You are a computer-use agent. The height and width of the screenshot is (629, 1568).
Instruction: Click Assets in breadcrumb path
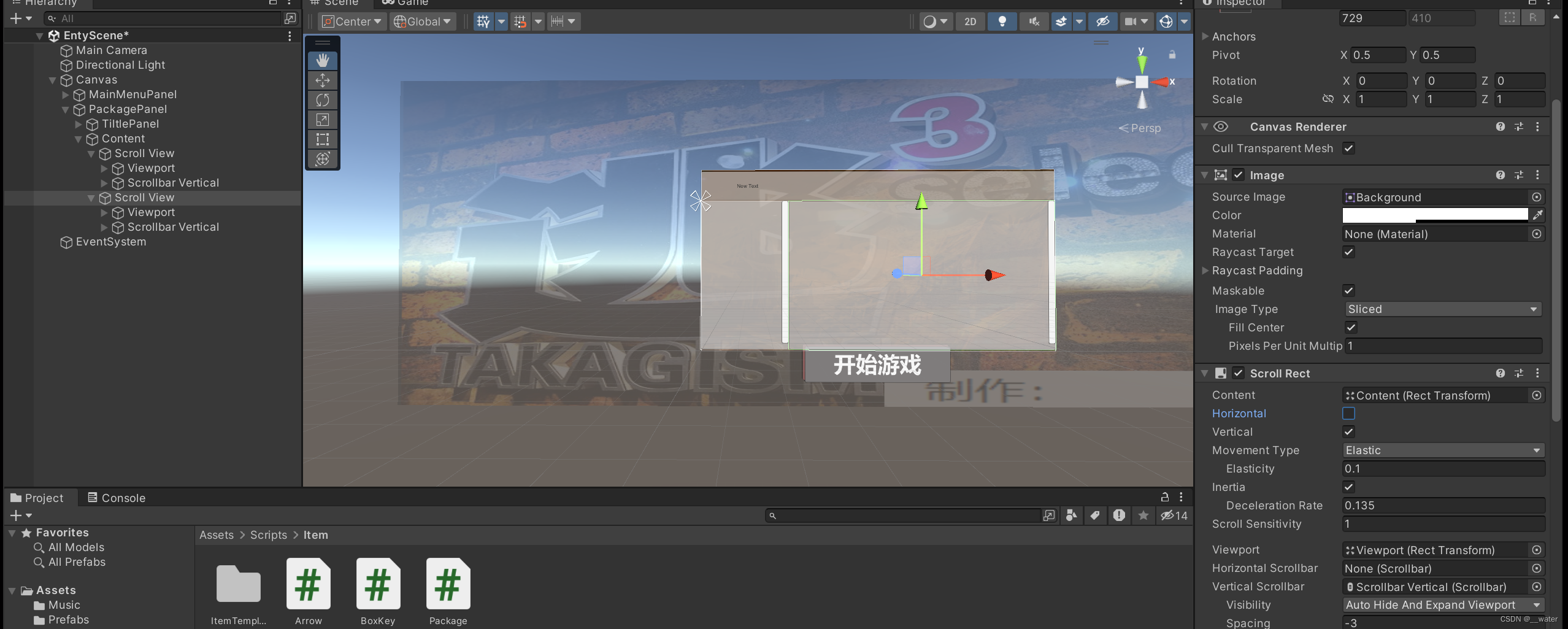click(217, 534)
